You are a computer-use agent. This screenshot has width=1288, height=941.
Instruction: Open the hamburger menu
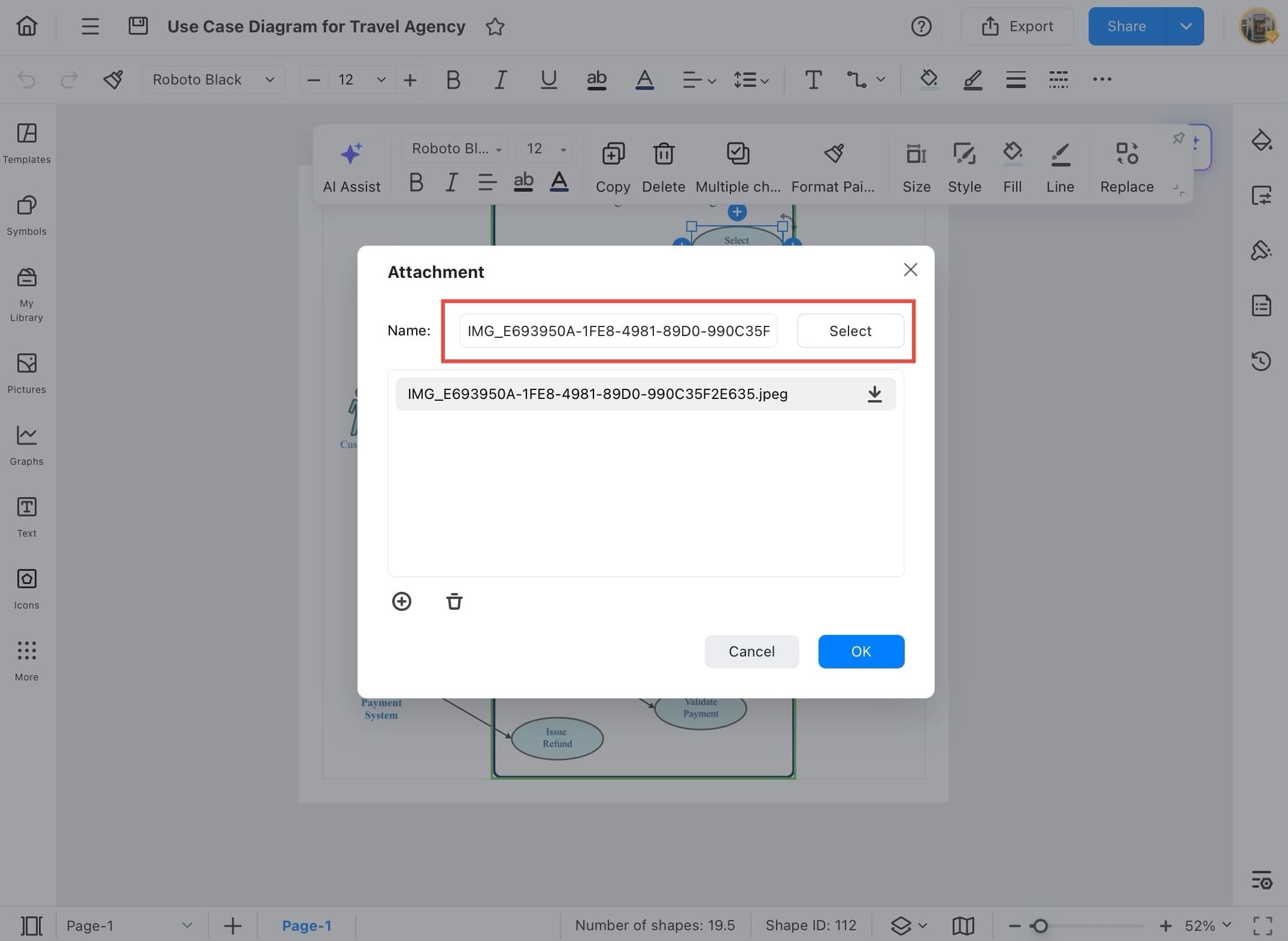point(90,26)
